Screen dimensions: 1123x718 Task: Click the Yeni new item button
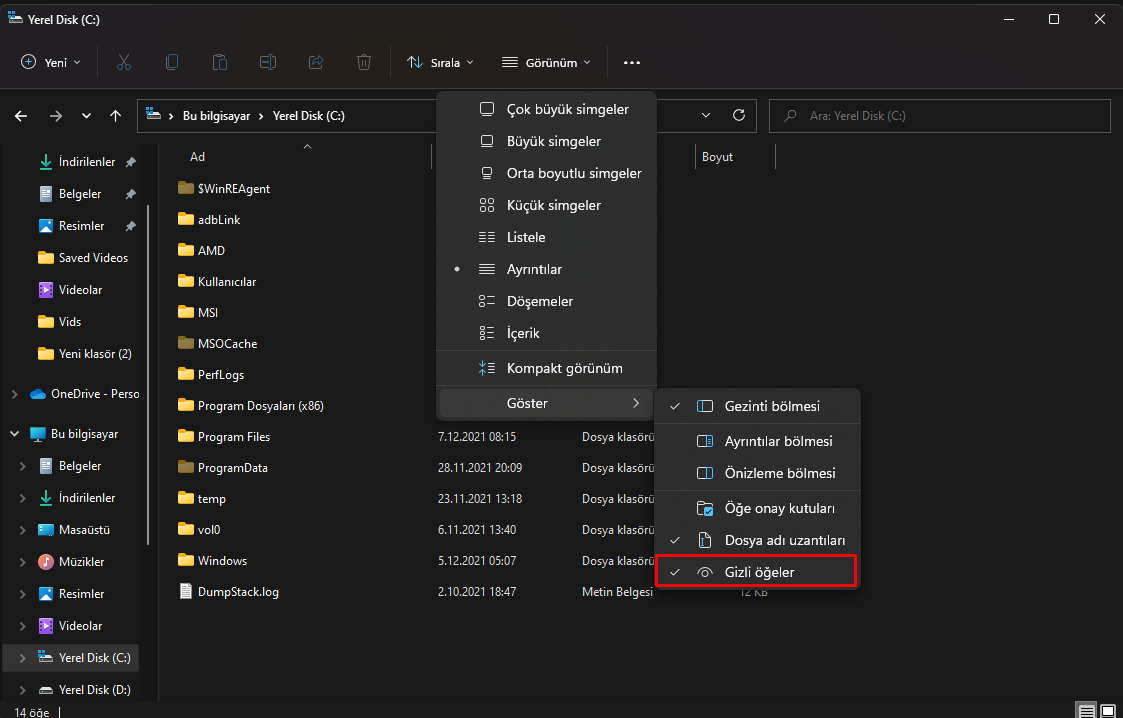click(51, 62)
